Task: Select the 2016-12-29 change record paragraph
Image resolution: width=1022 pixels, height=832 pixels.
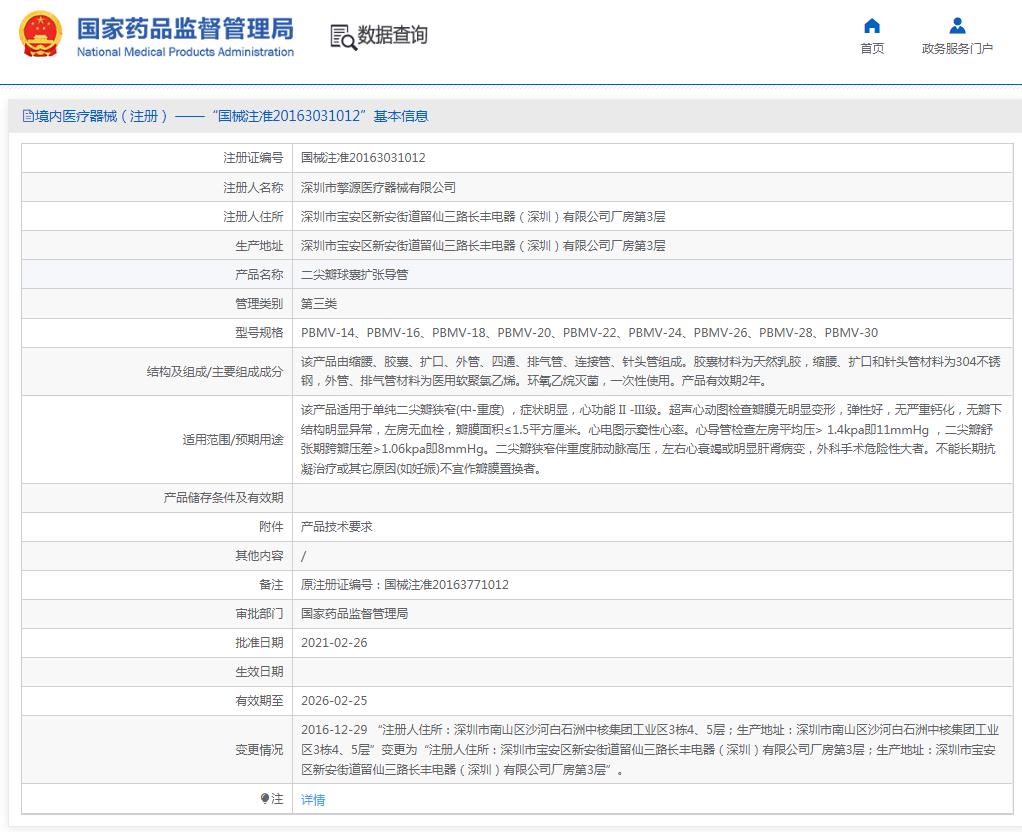Action: pyautogui.click(x=650, y=750)
